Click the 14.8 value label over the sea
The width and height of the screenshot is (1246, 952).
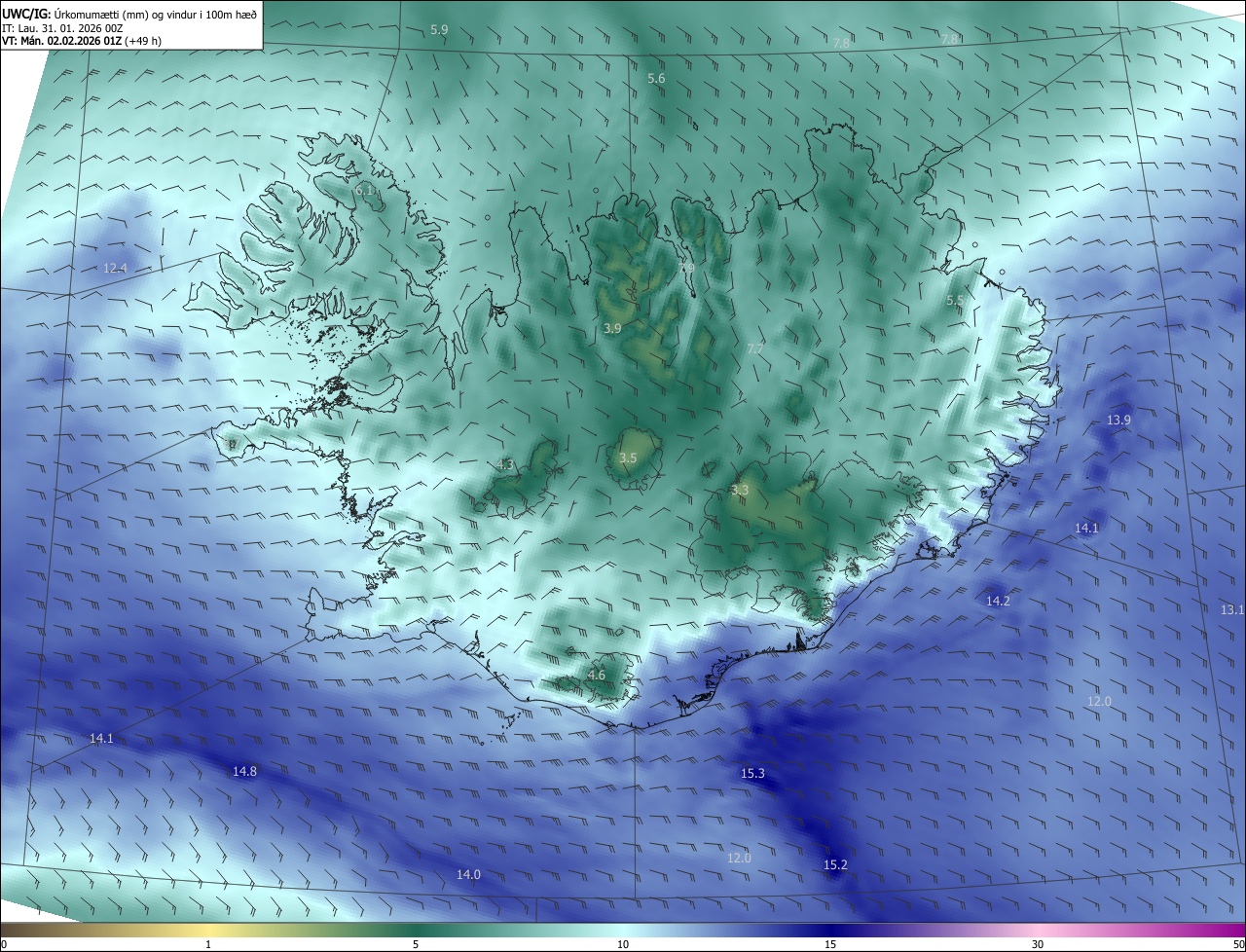pos(244,771)
